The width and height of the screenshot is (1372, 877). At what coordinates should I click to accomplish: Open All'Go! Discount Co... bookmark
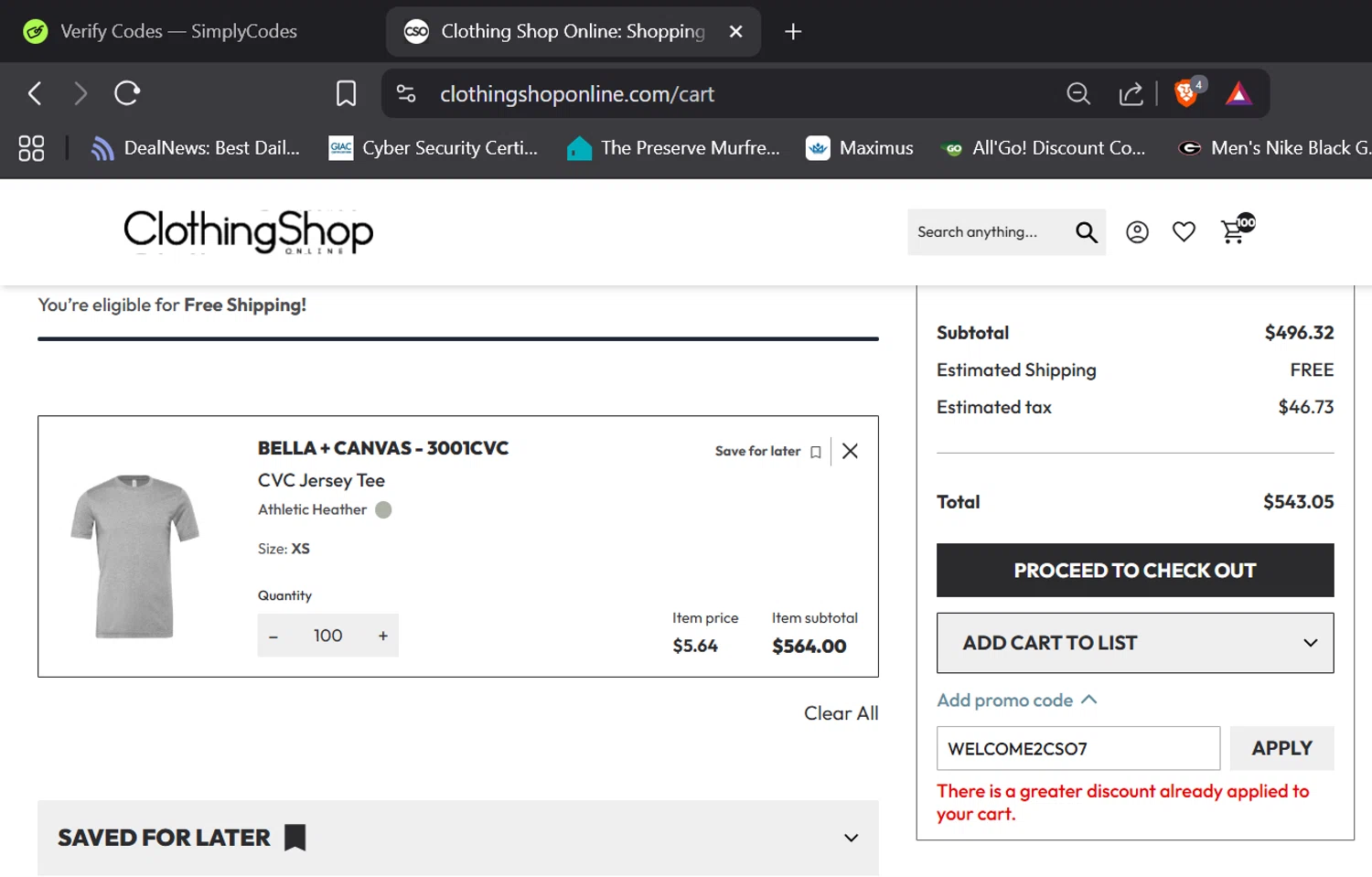point(1044,148)
